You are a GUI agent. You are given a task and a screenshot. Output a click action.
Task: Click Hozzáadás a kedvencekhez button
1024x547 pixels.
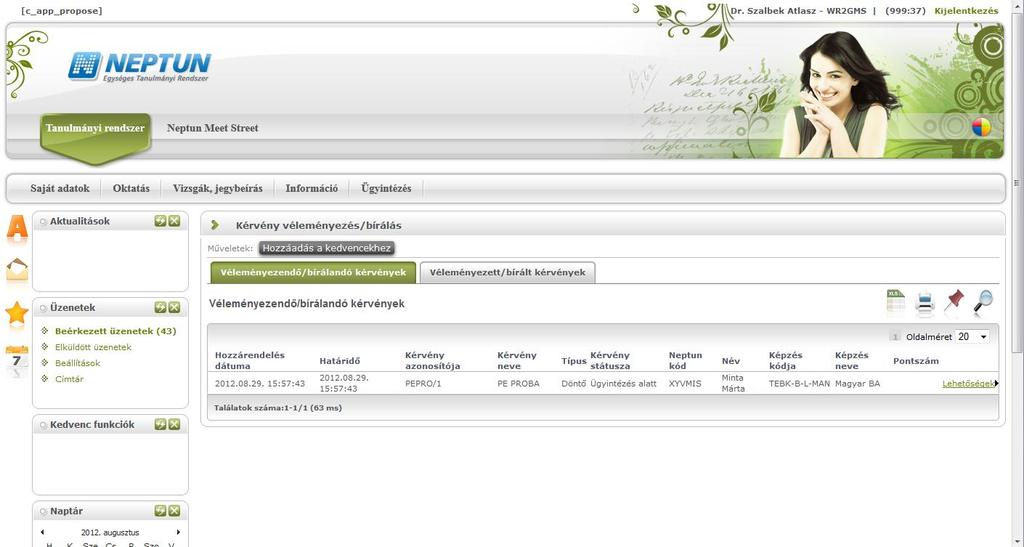(x=327, y=249)
